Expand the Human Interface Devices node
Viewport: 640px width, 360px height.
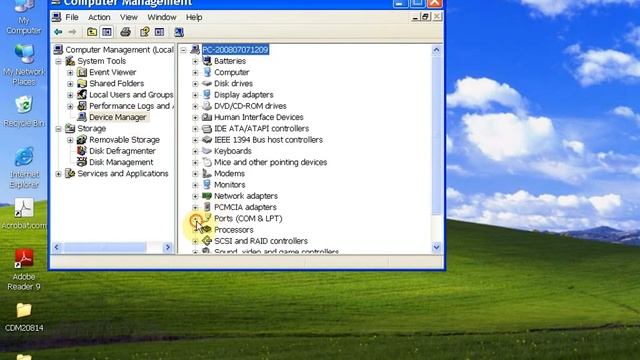[x=195, y=118]
